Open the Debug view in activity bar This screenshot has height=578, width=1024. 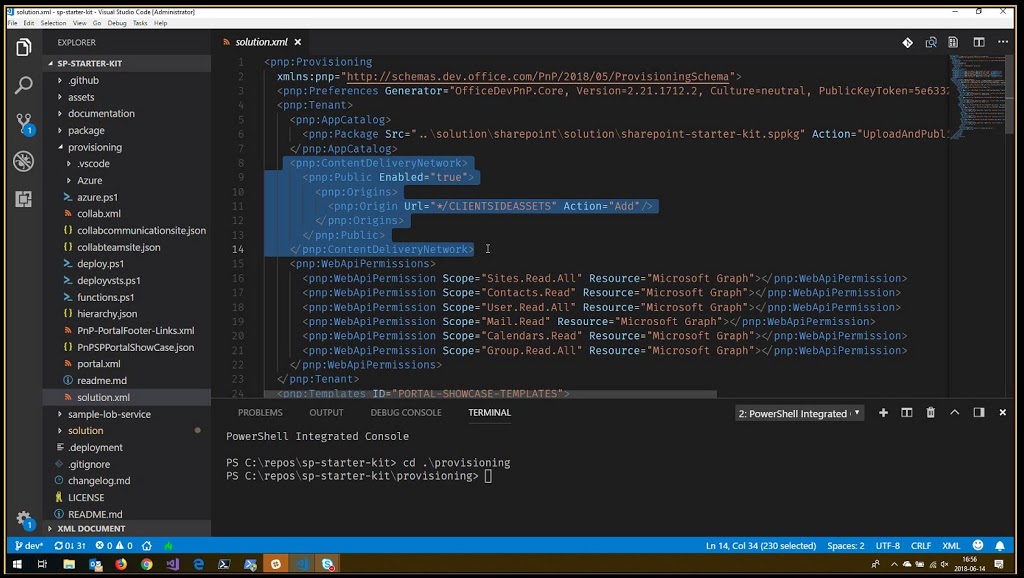point(24,161)
